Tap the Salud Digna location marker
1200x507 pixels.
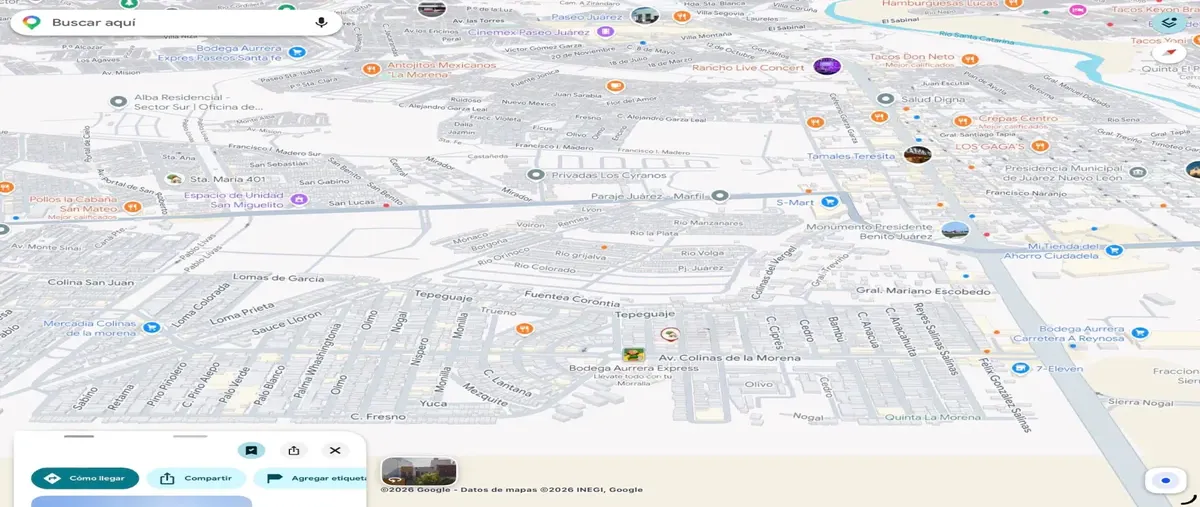(x=885, y=99)
